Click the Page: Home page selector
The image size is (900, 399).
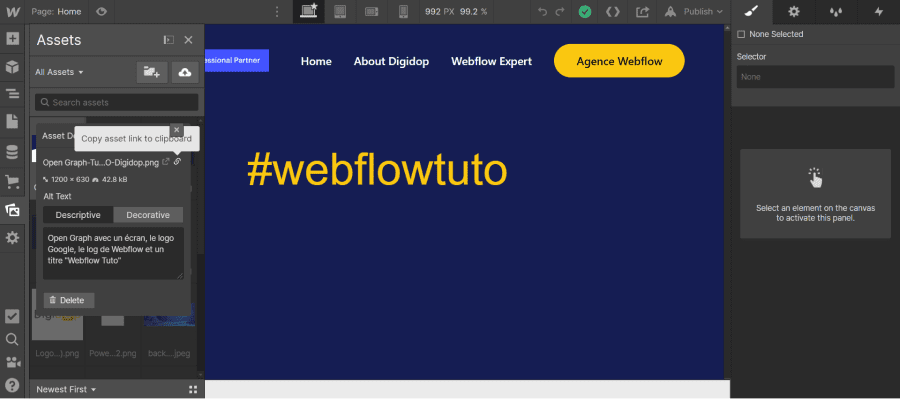pyautogui.click(x=56, y=11)
